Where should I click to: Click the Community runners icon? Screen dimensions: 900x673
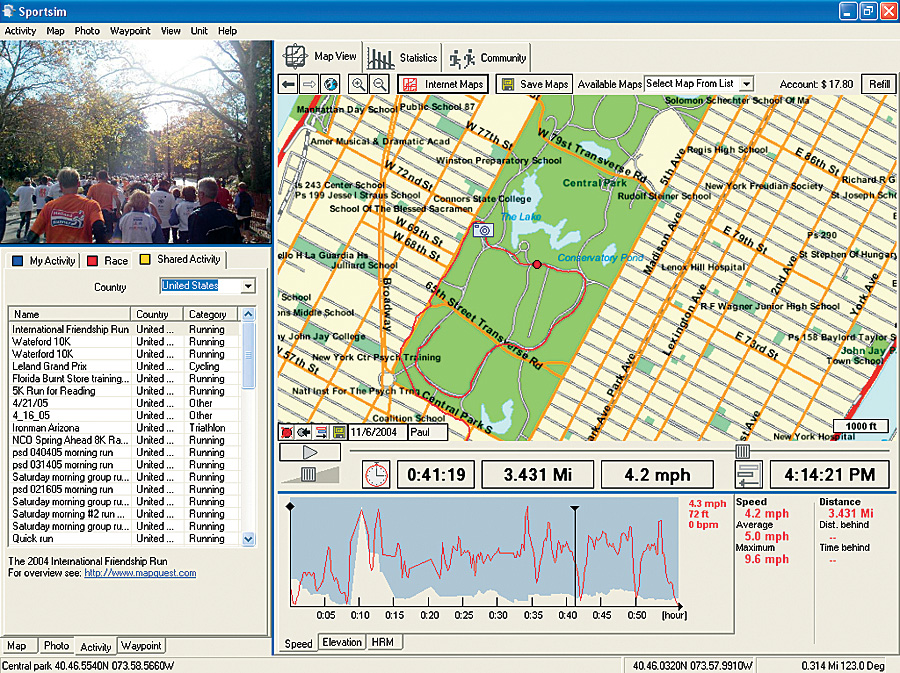[x=462, y=58]
